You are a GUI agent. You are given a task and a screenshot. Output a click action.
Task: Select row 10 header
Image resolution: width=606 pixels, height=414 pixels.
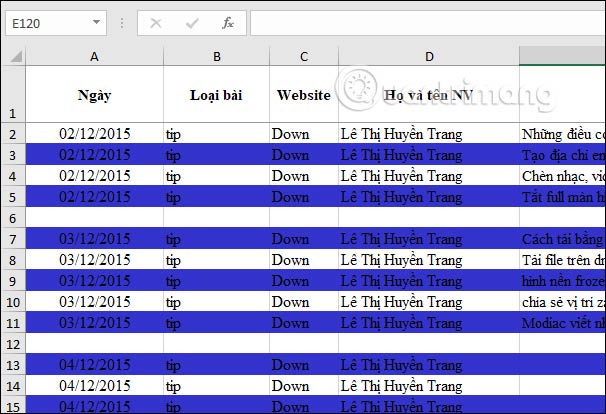[x=13, y=301]
